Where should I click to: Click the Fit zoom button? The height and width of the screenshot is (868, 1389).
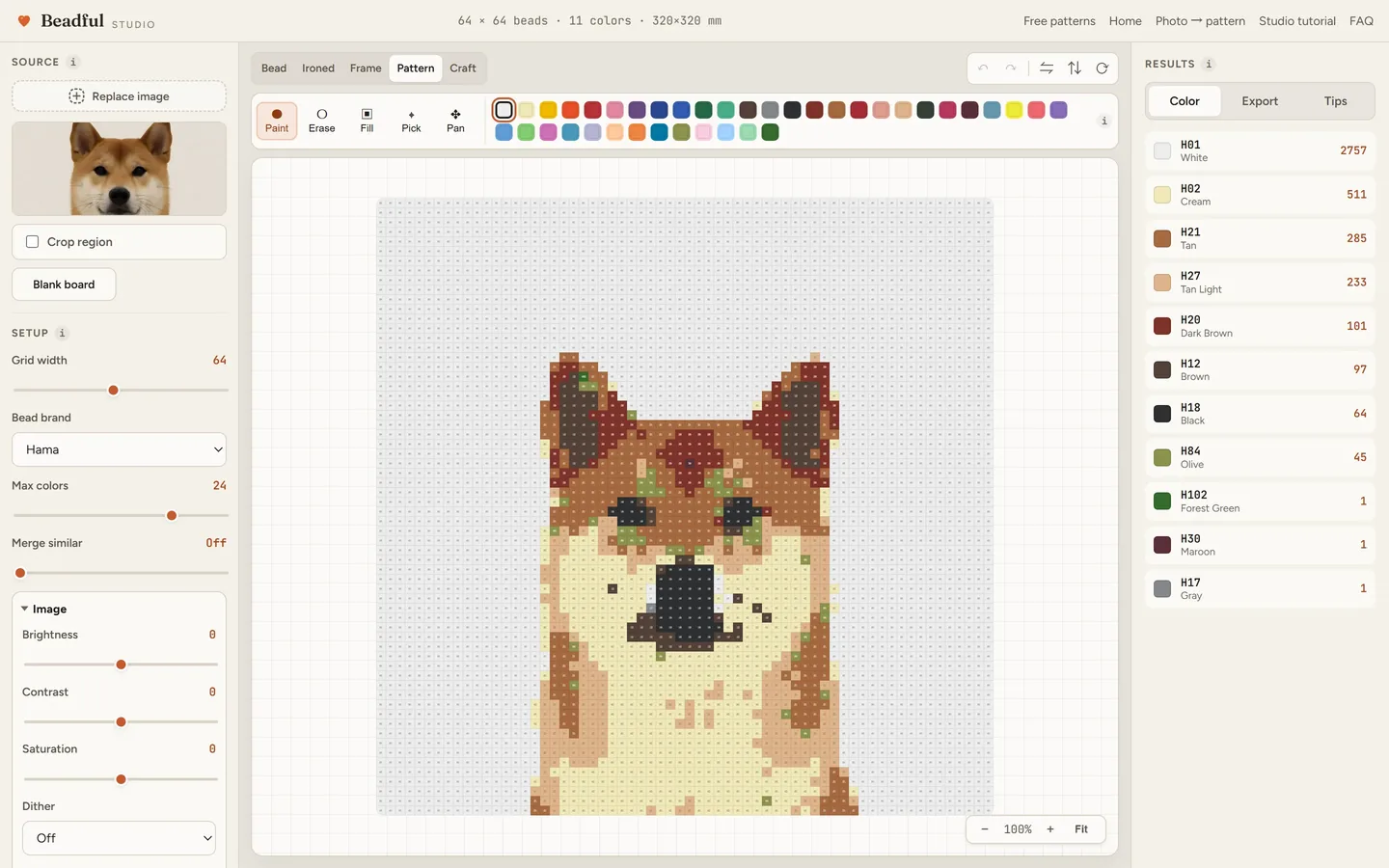[1081, 829]
